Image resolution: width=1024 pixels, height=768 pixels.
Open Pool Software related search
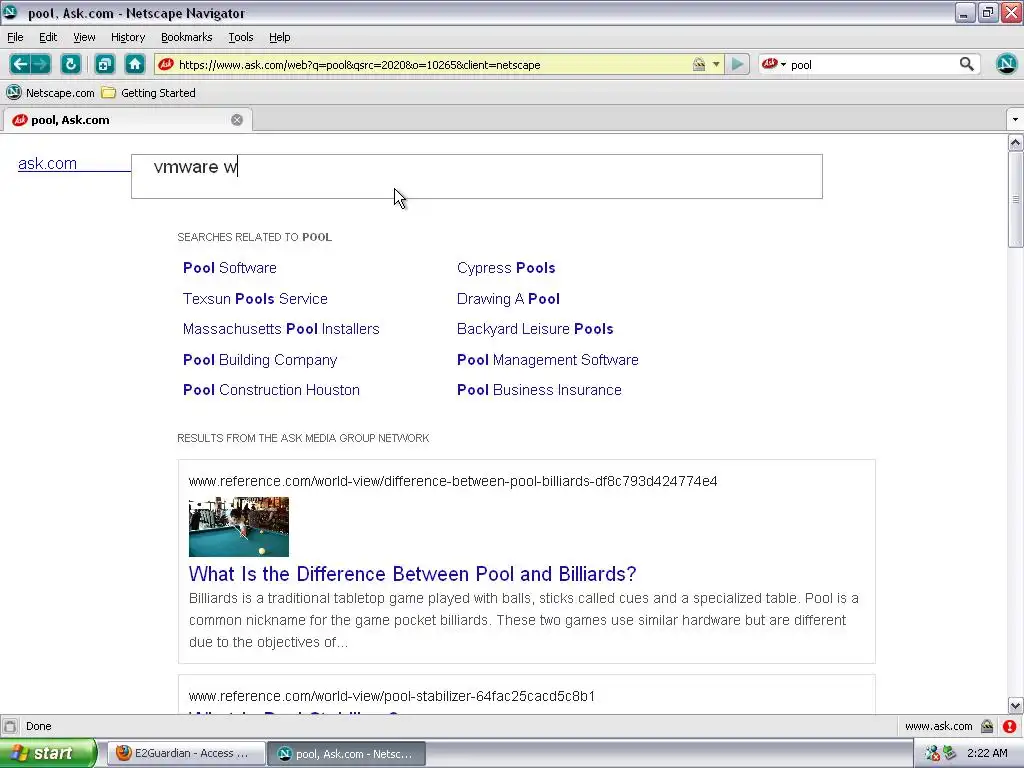(x=229, y=268)
